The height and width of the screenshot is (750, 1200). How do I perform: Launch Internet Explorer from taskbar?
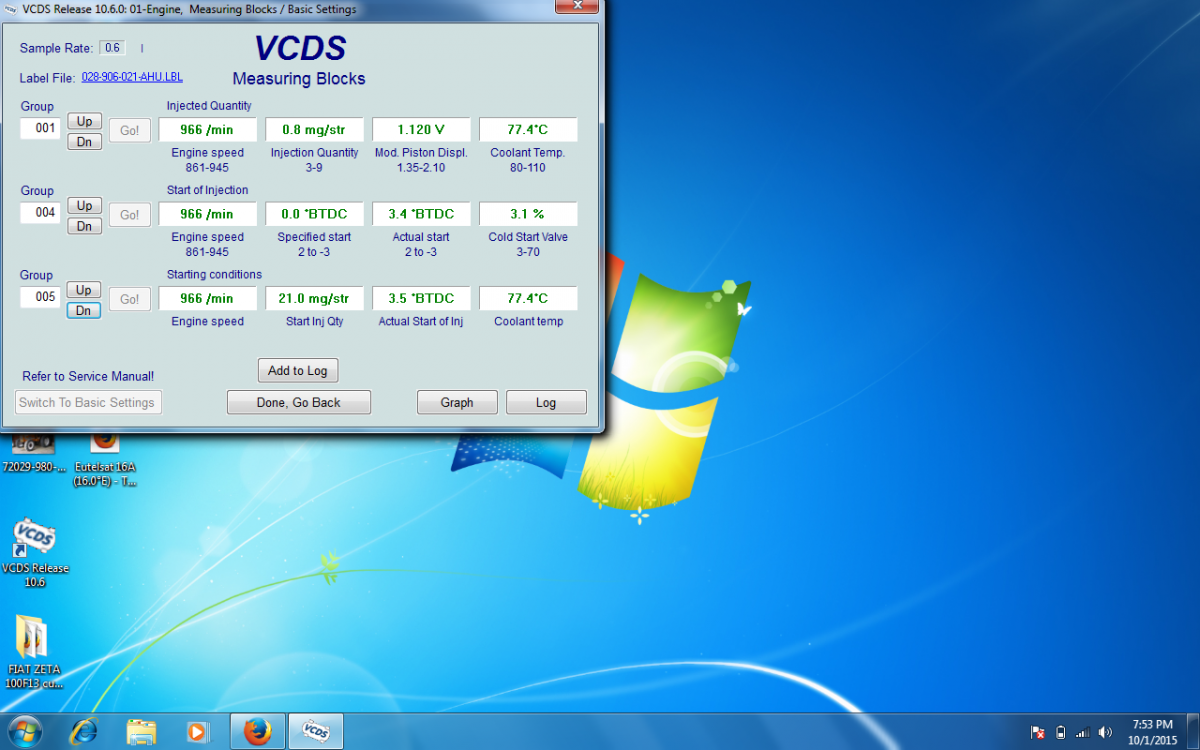pos(84,731)
